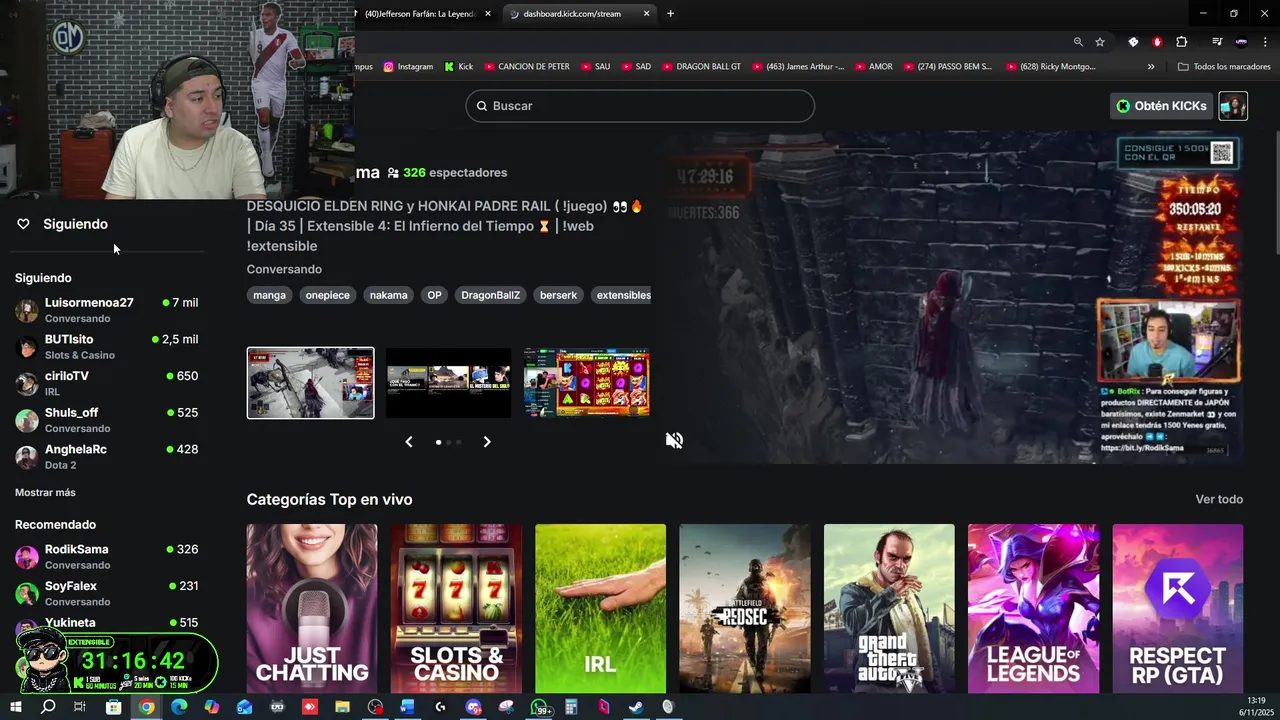
Task: Open the League of Legends category card
Action: [1033, 608]
